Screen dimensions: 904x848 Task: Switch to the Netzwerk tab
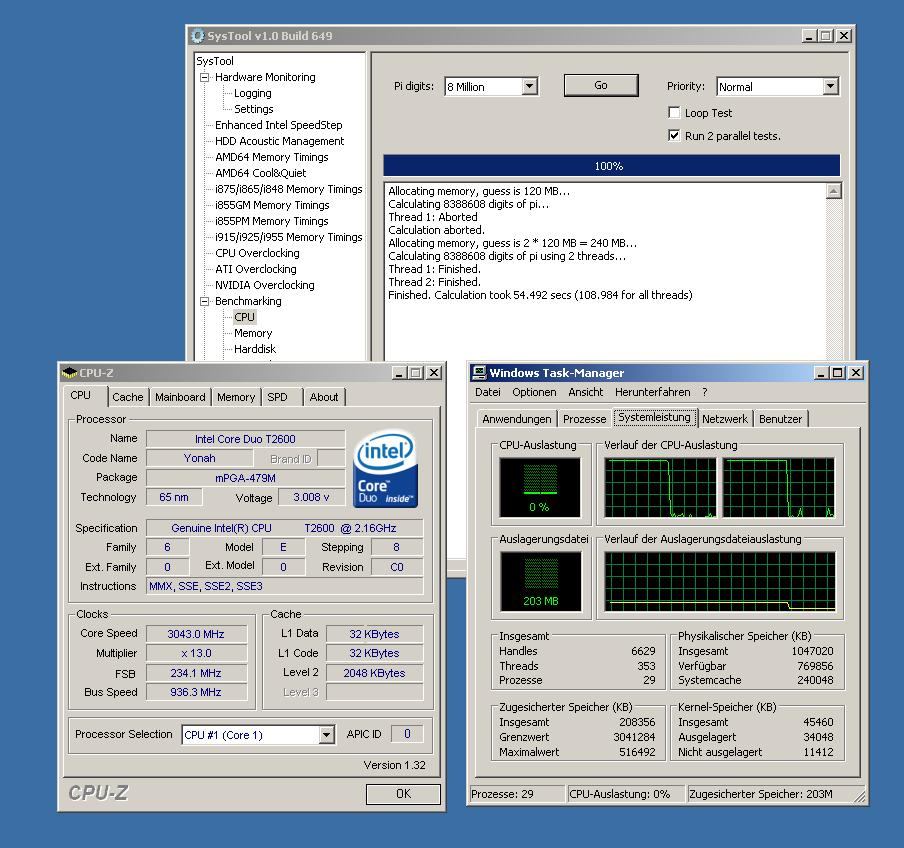(x=725, y=419)
